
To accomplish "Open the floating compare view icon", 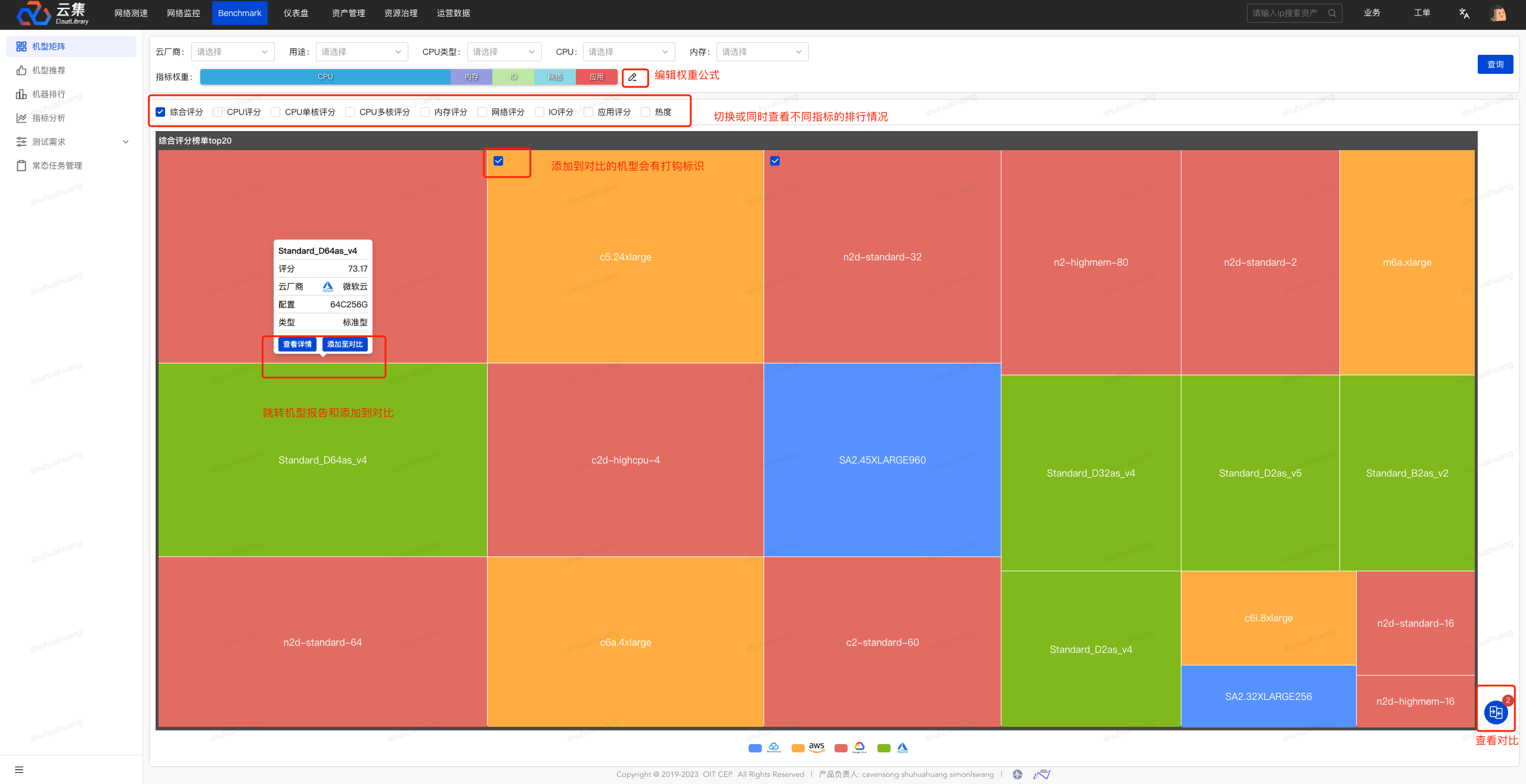I will coord(1496,712).
